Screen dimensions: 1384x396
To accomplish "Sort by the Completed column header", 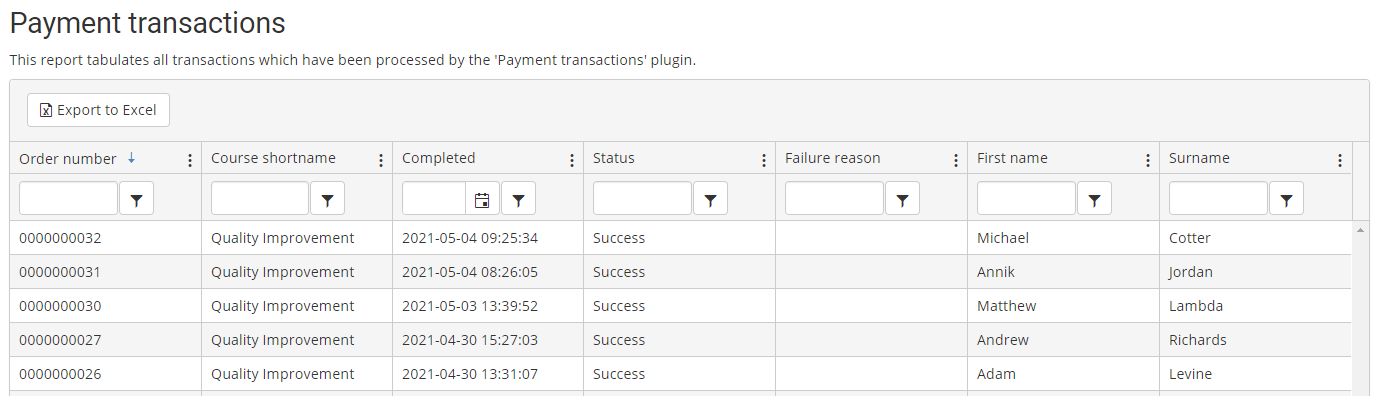I will pyautogui.click(x=439, y=158).
